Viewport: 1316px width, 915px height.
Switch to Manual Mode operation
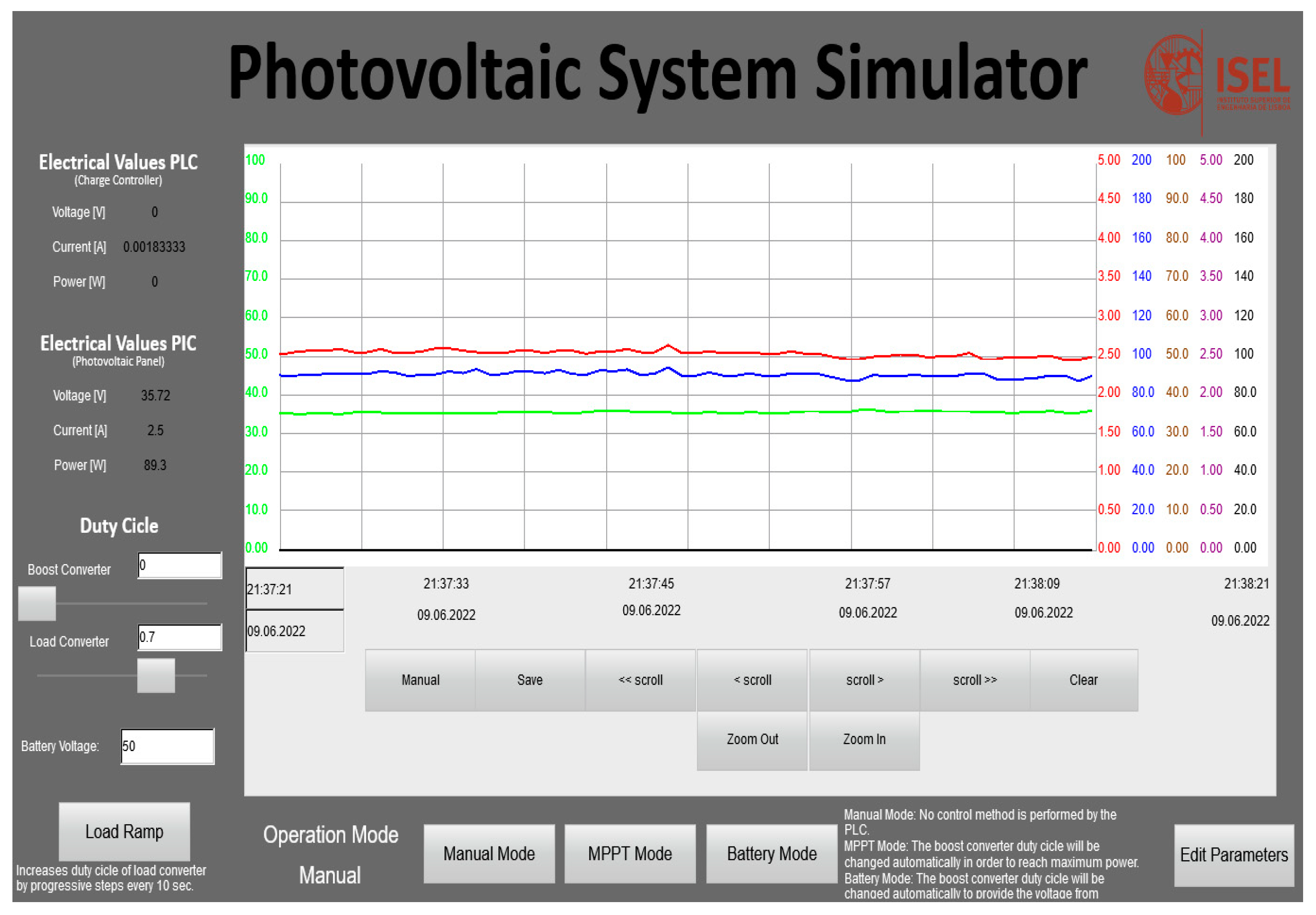pos(489,854)
